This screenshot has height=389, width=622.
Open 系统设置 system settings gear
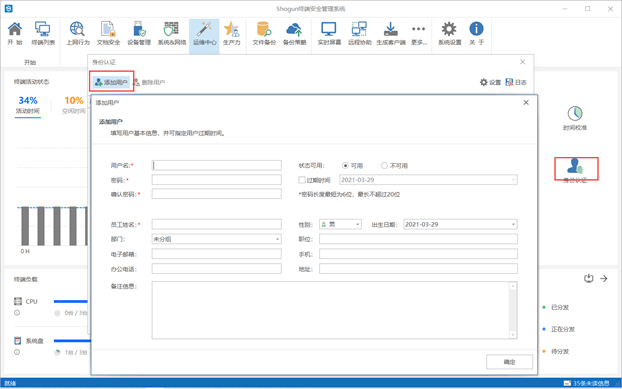tap(449, 33)
